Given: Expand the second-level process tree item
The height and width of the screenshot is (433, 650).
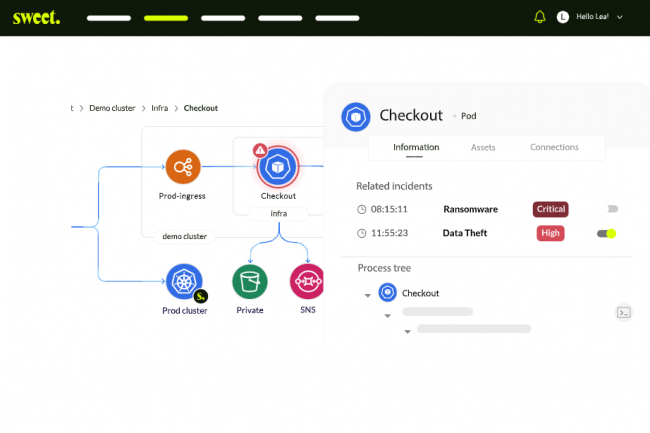Looking at the screenshot, I should (x=388, y=315).
